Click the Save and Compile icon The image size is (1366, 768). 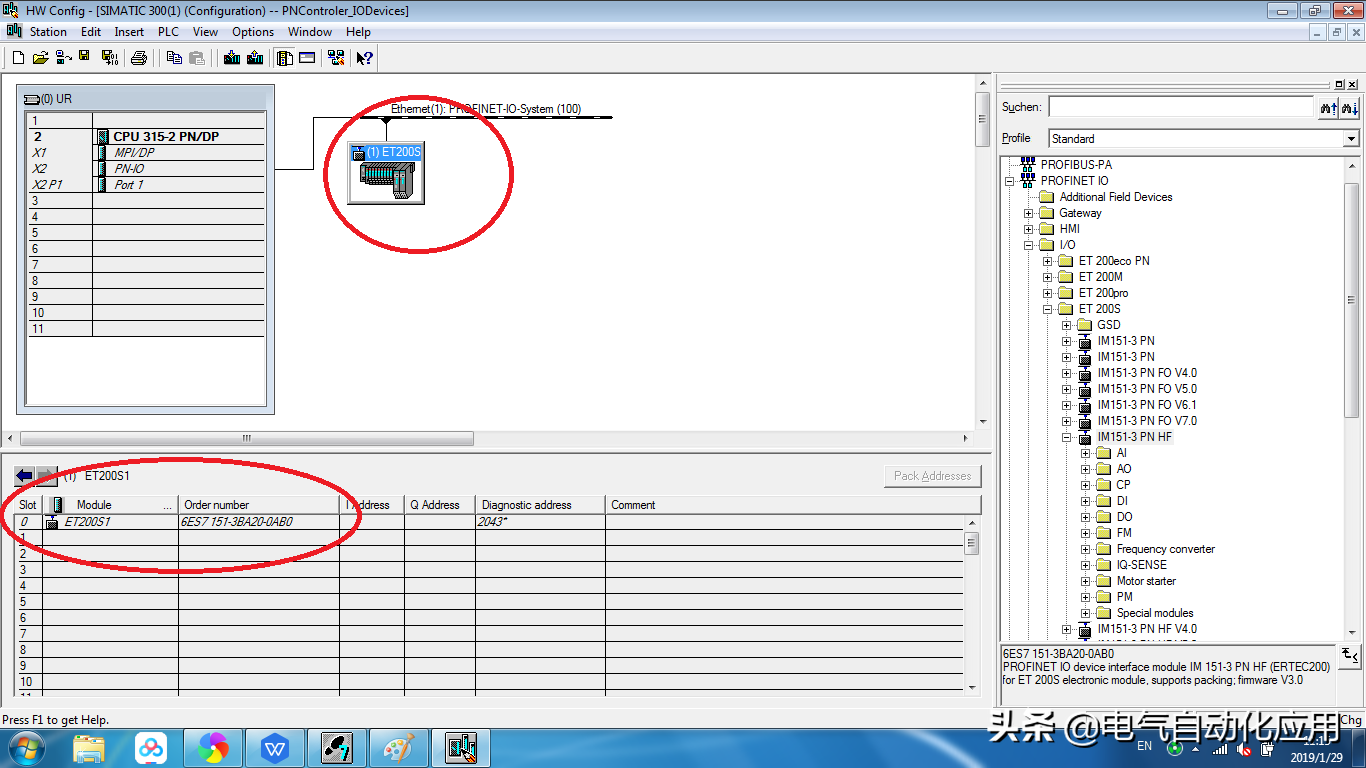point(109,58)
